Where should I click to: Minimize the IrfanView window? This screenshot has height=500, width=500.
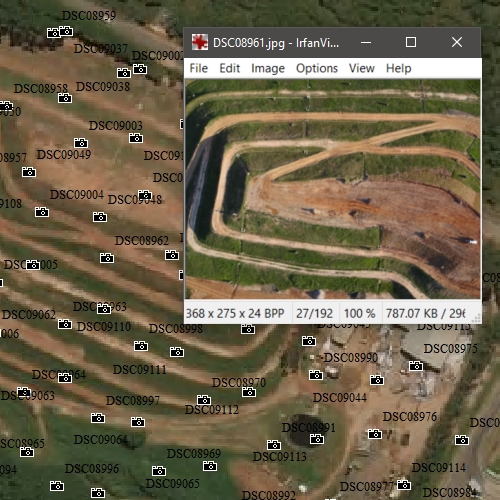[366, 42]
